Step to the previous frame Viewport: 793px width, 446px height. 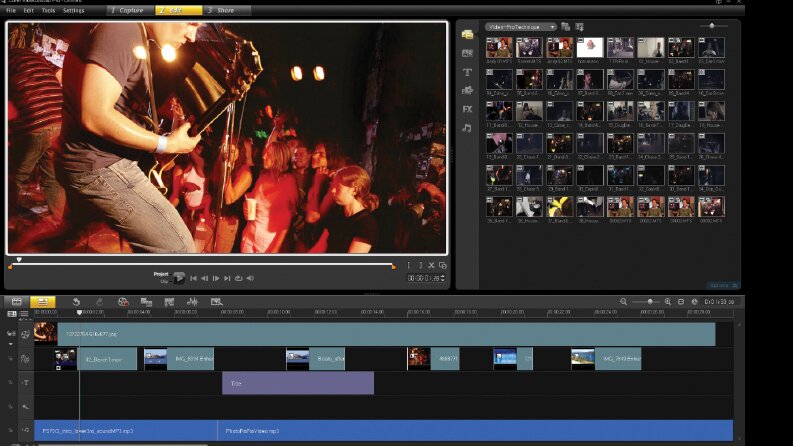(204, 278)
